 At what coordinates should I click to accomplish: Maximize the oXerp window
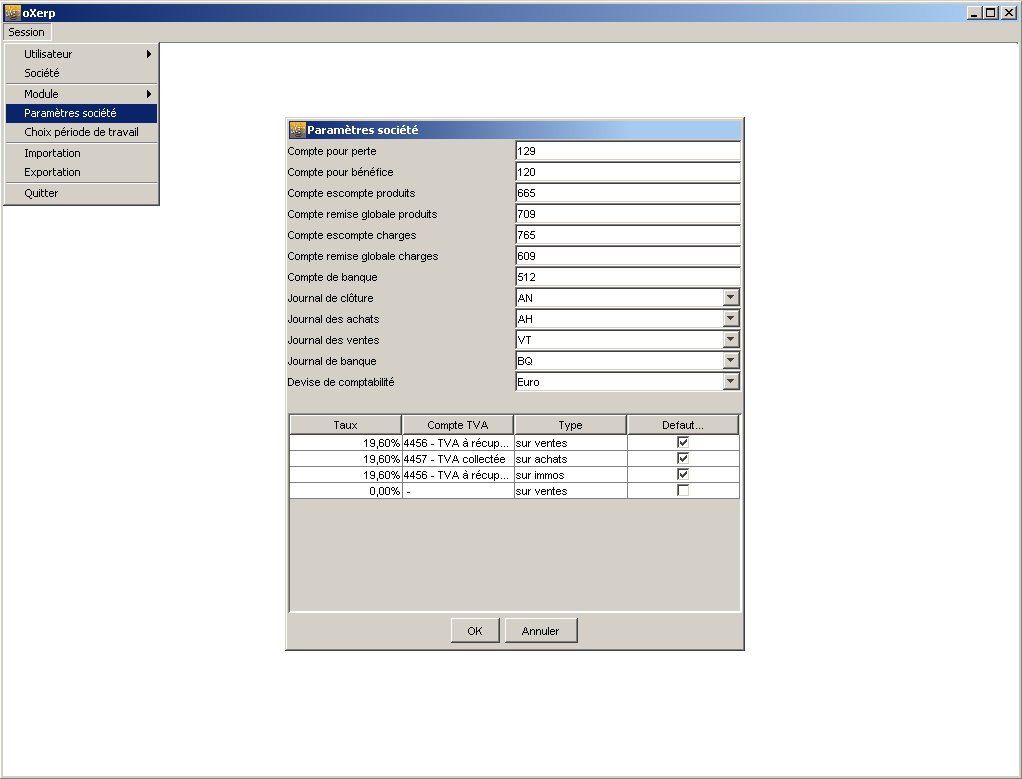click(991, 13)
